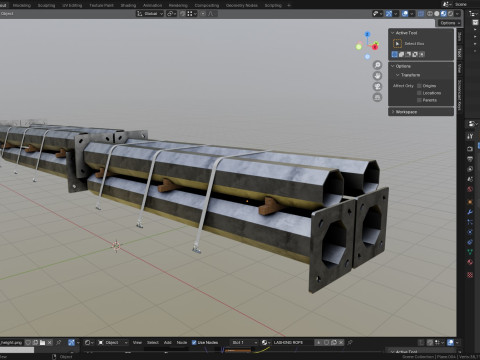This screenshot has height=360, width=480.
Task: Enable Affect Only Origins checkbox
Action: pos(419,86)
